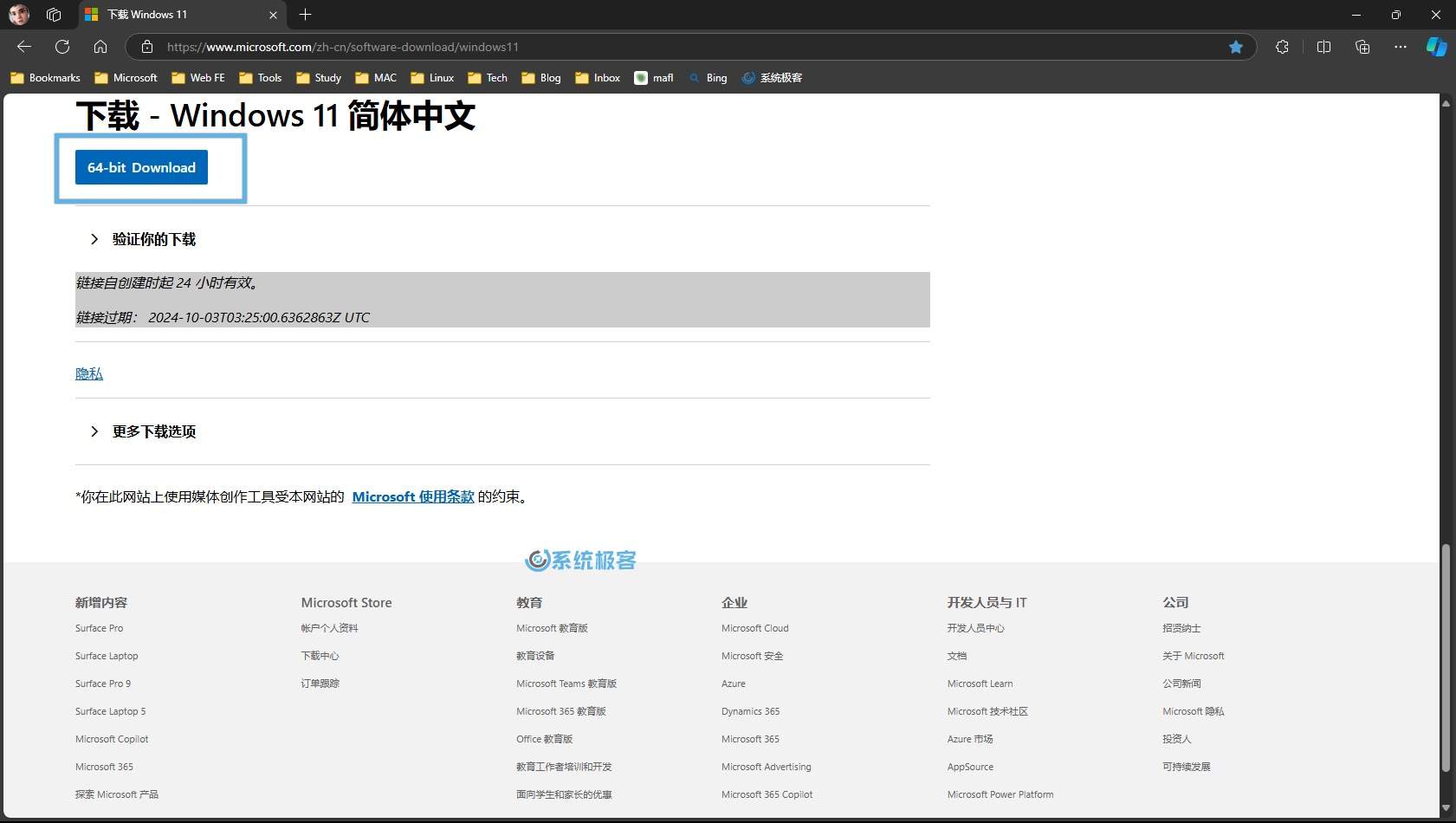Open the tab actions workspace icon
The width and height of the screenshot is (1456, 823).
coord(54,15)
